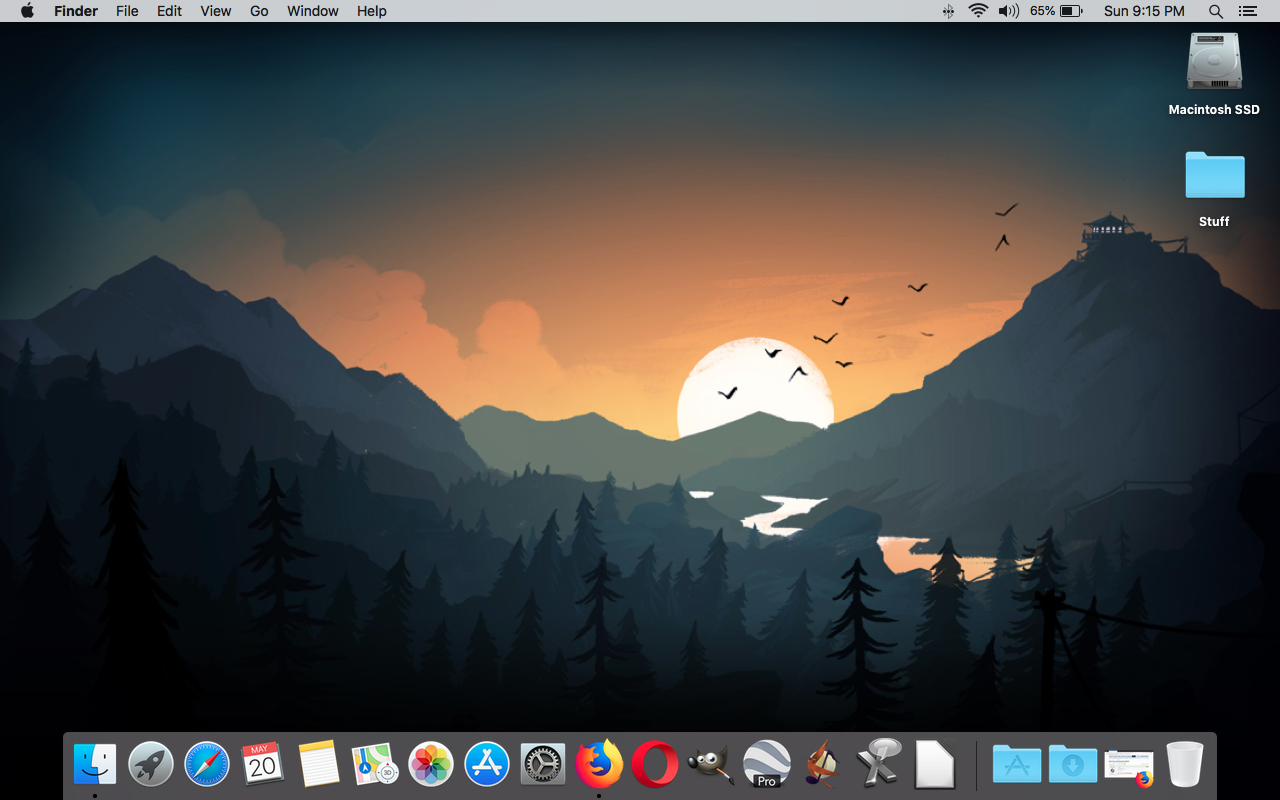Launch Safari from the Dock

[207, 765]
